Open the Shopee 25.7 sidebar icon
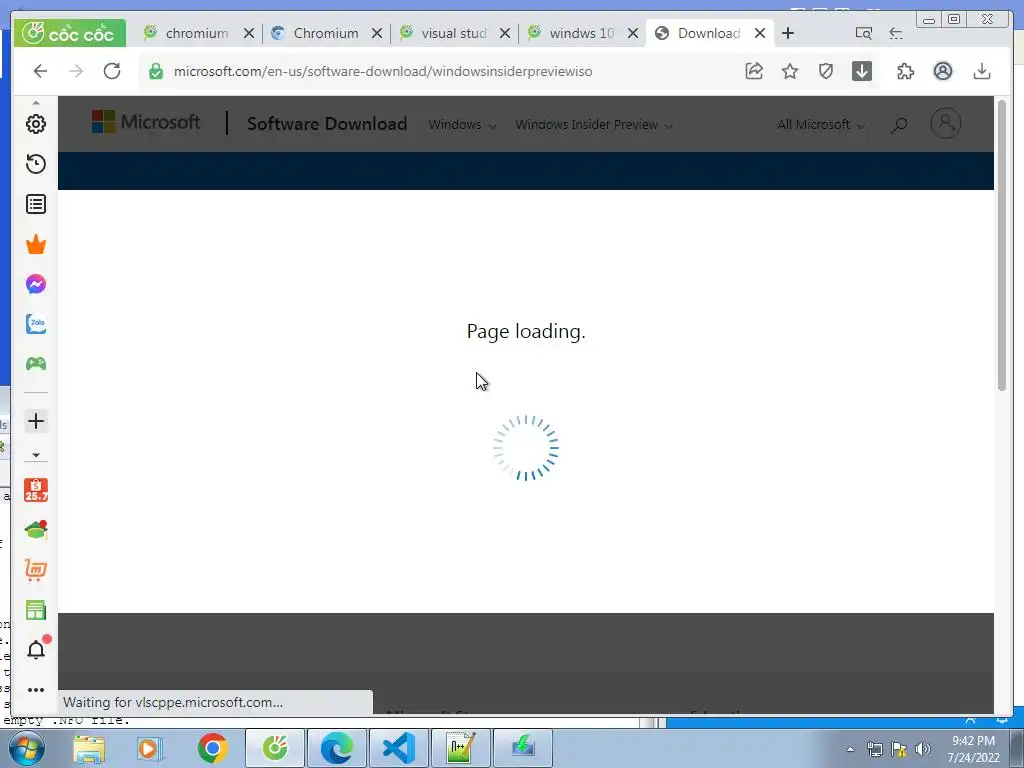 click(36, 490)
